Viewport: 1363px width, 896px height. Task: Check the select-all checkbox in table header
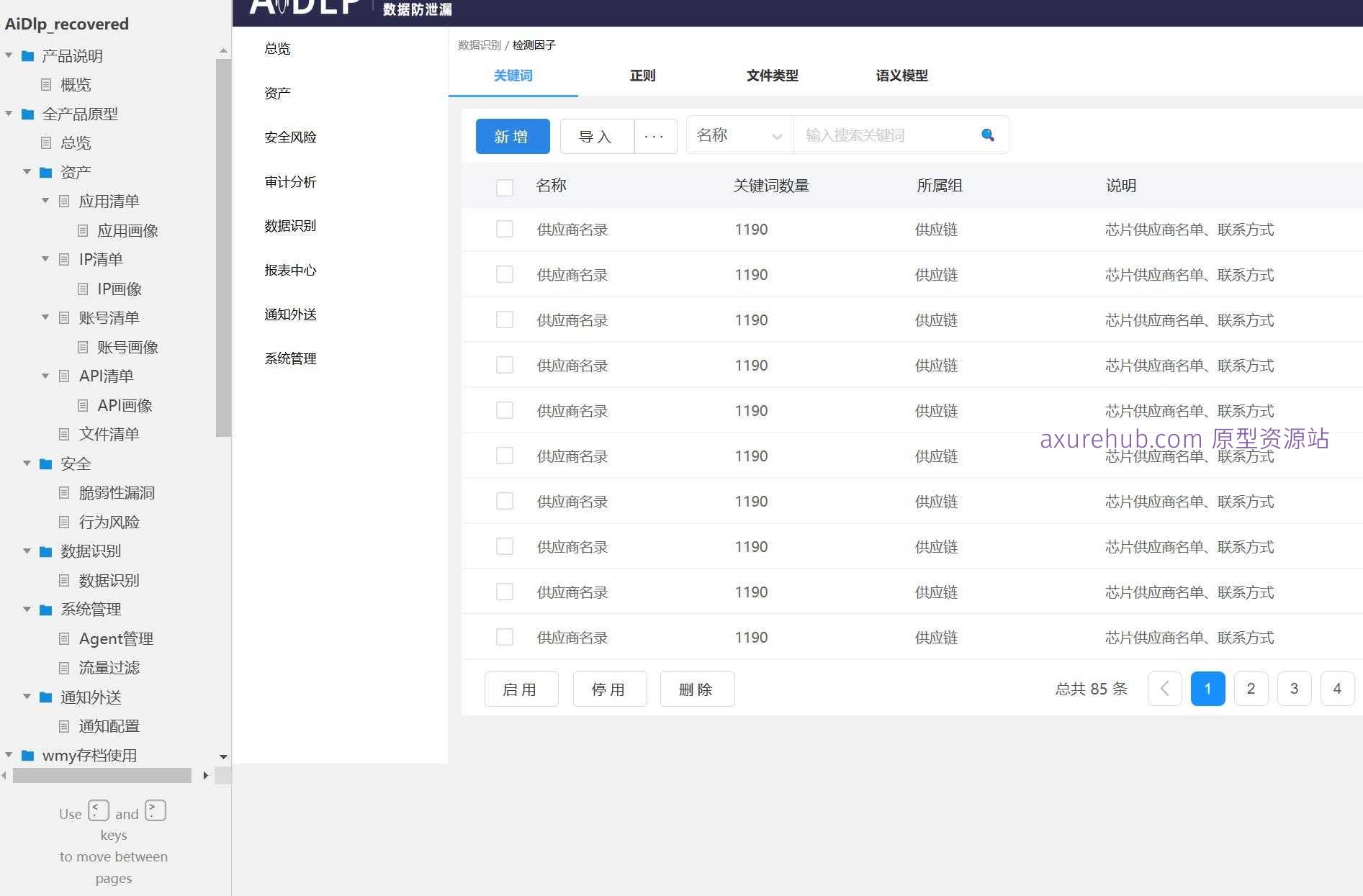coord(505,186)
